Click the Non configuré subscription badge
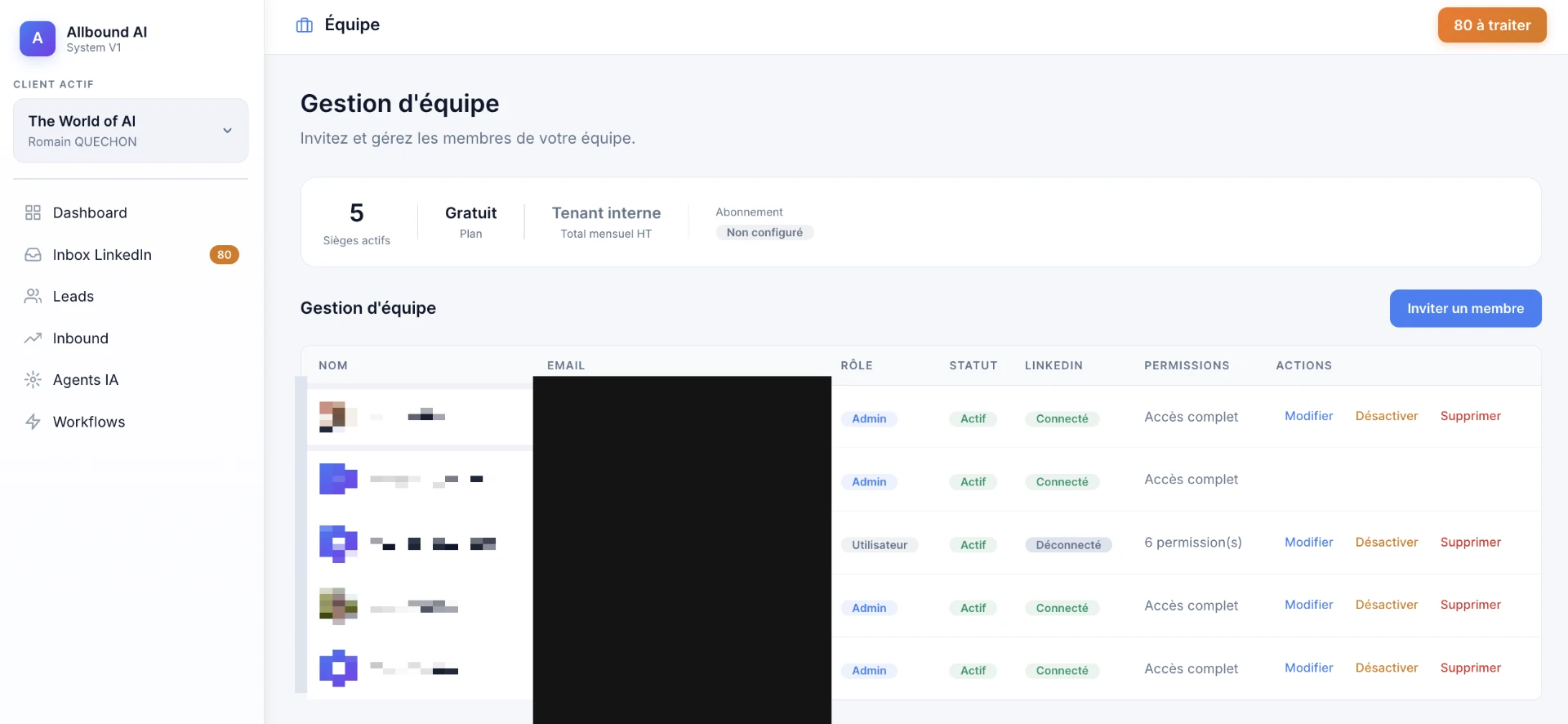This screenshot has width=1568, height=724. pos(764,232)
